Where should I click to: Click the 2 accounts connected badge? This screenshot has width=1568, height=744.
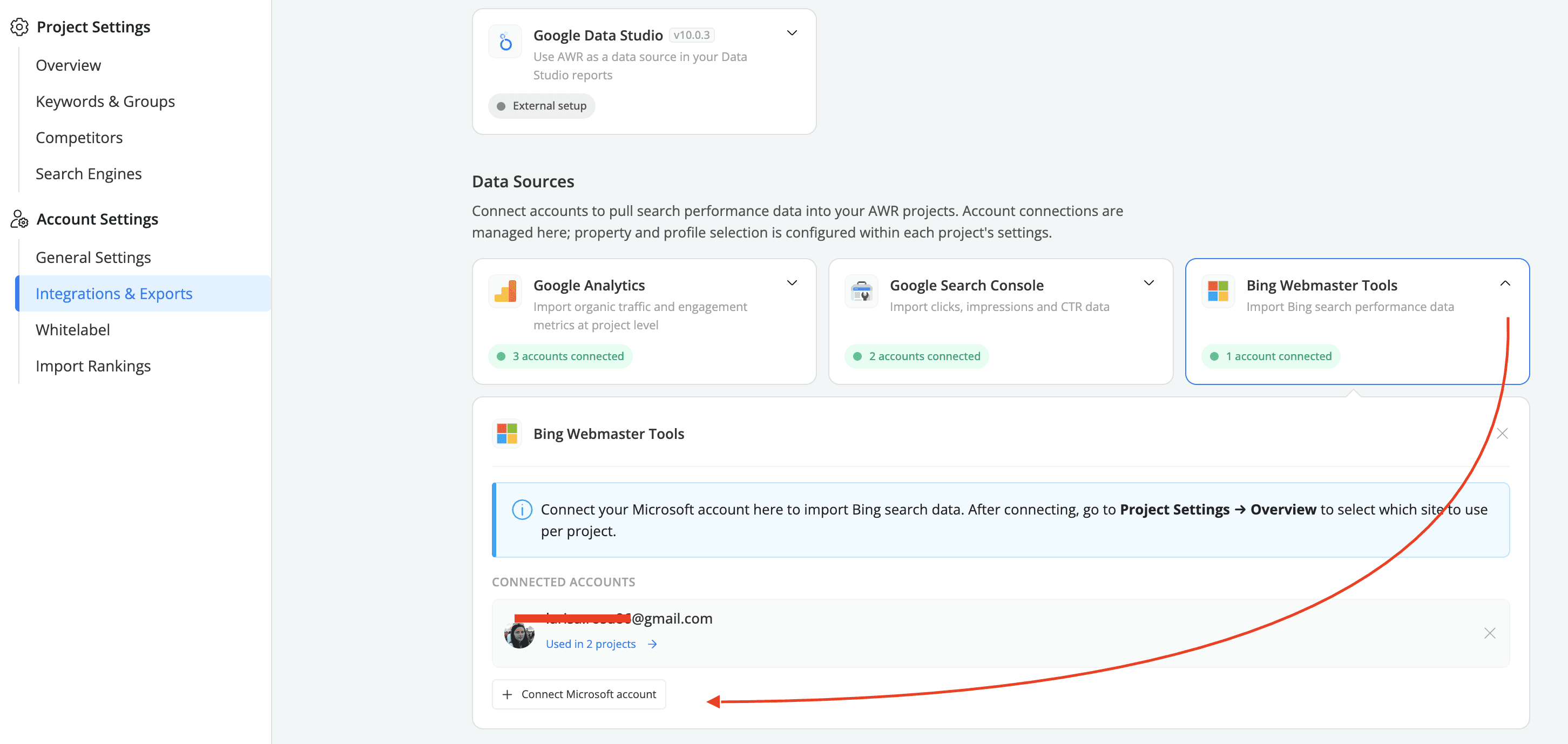pos(916,356)
